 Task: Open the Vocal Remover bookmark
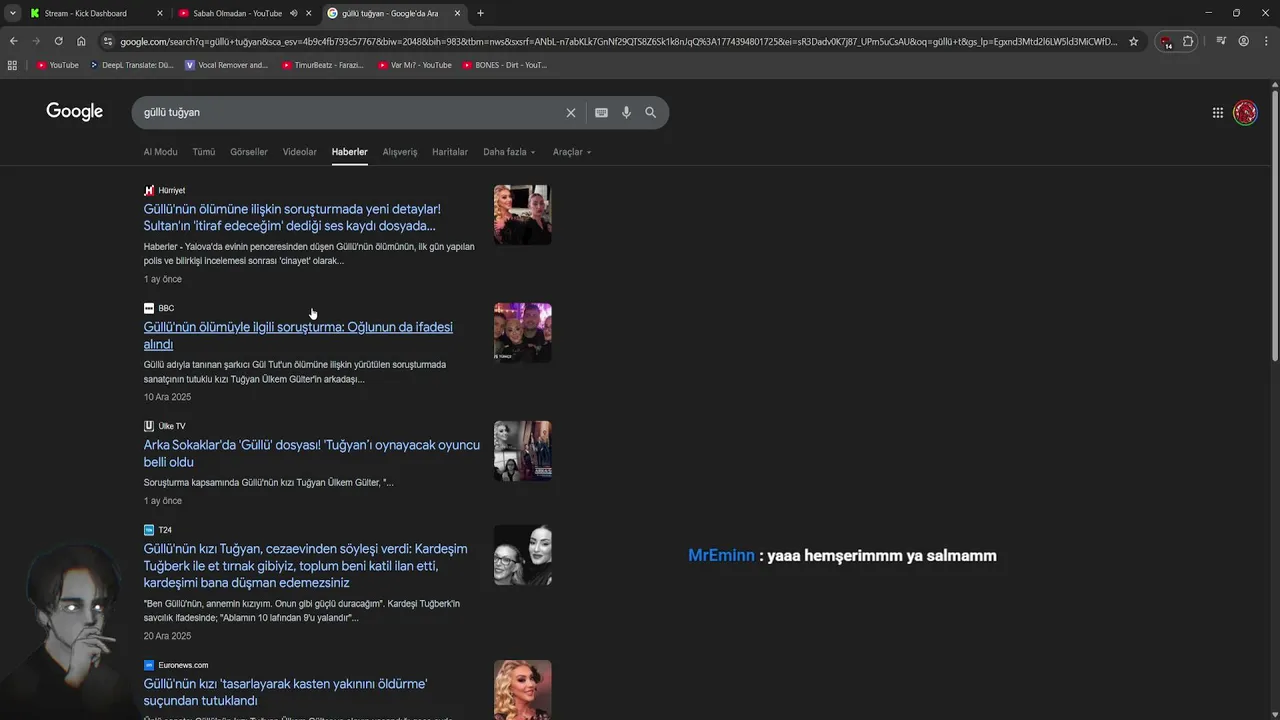click(227, 65)
